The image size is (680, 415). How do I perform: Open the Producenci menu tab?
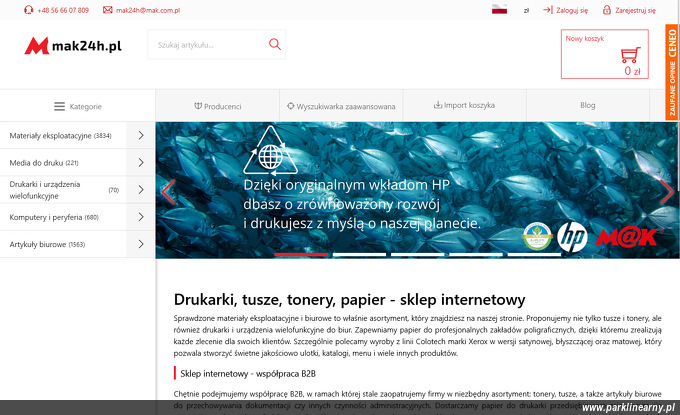click(x=218, y=106)
